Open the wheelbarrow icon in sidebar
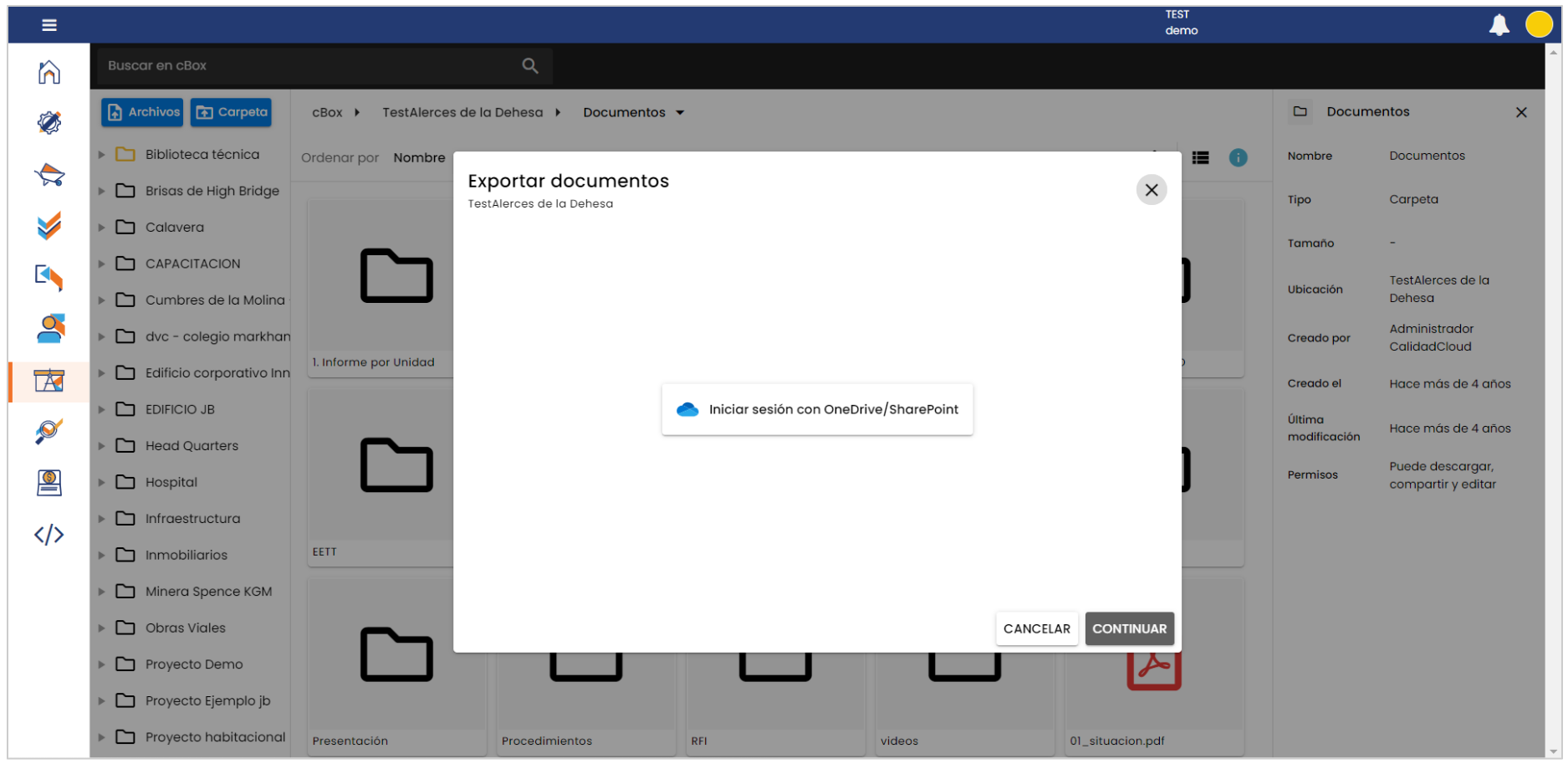 49,174
